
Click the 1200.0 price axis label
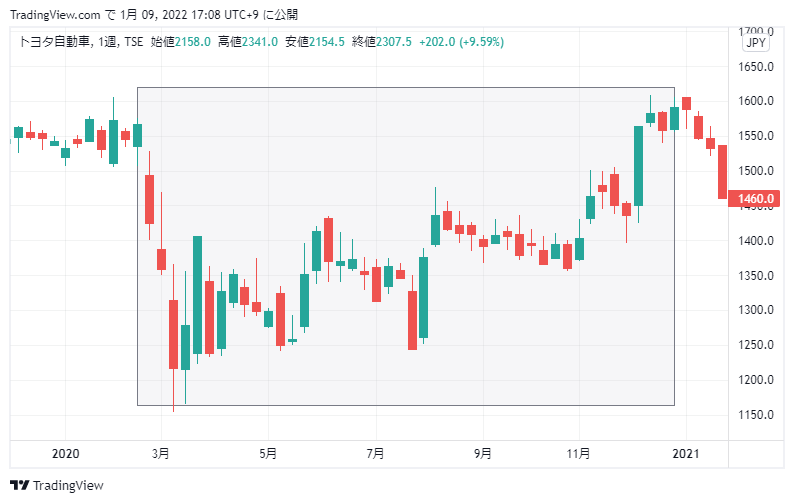(x=756, y=379)
